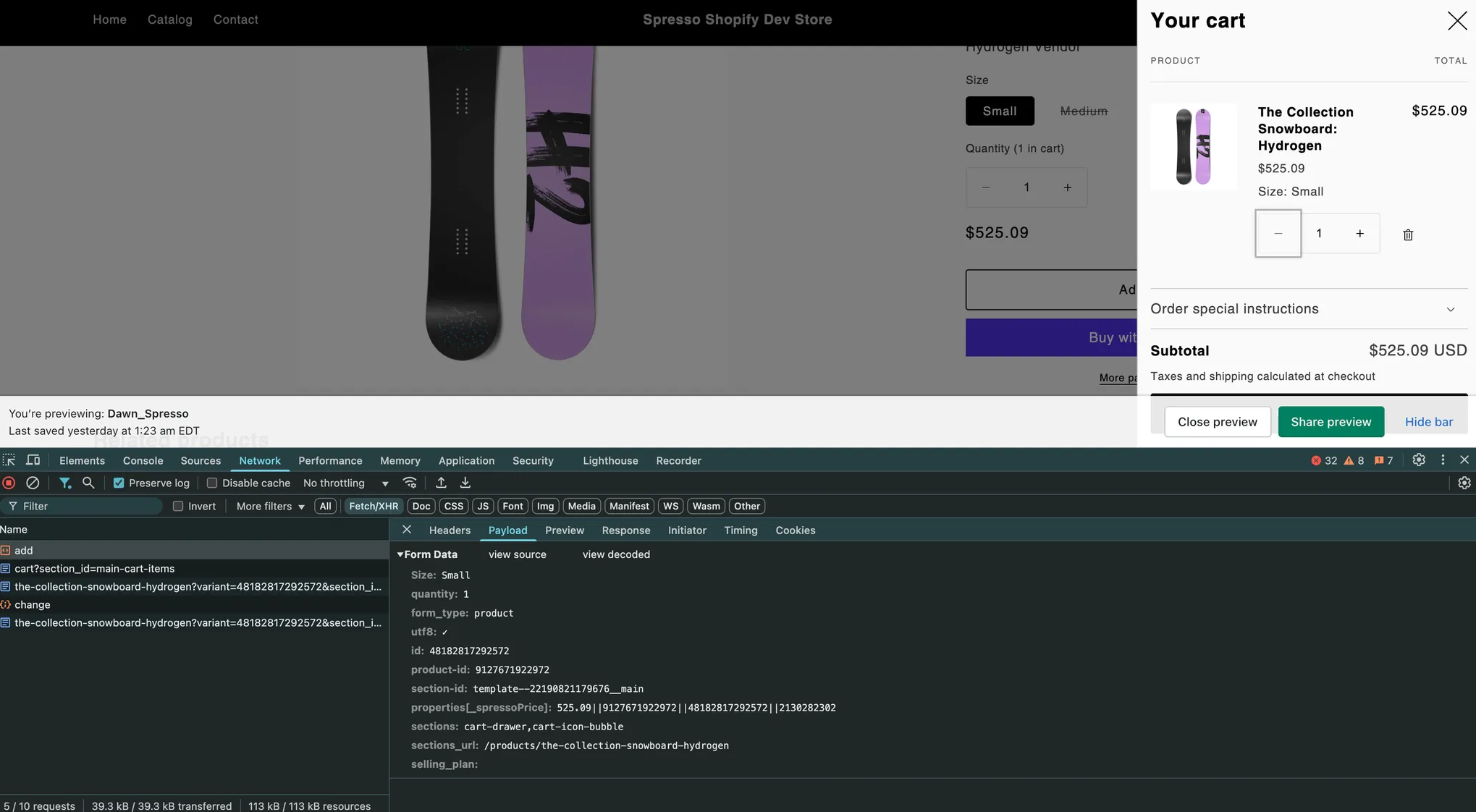The image size is (1476, 812).
Task: Click the issues badge showing 7
Action: pyautogui.click(x=1383, y=460)
